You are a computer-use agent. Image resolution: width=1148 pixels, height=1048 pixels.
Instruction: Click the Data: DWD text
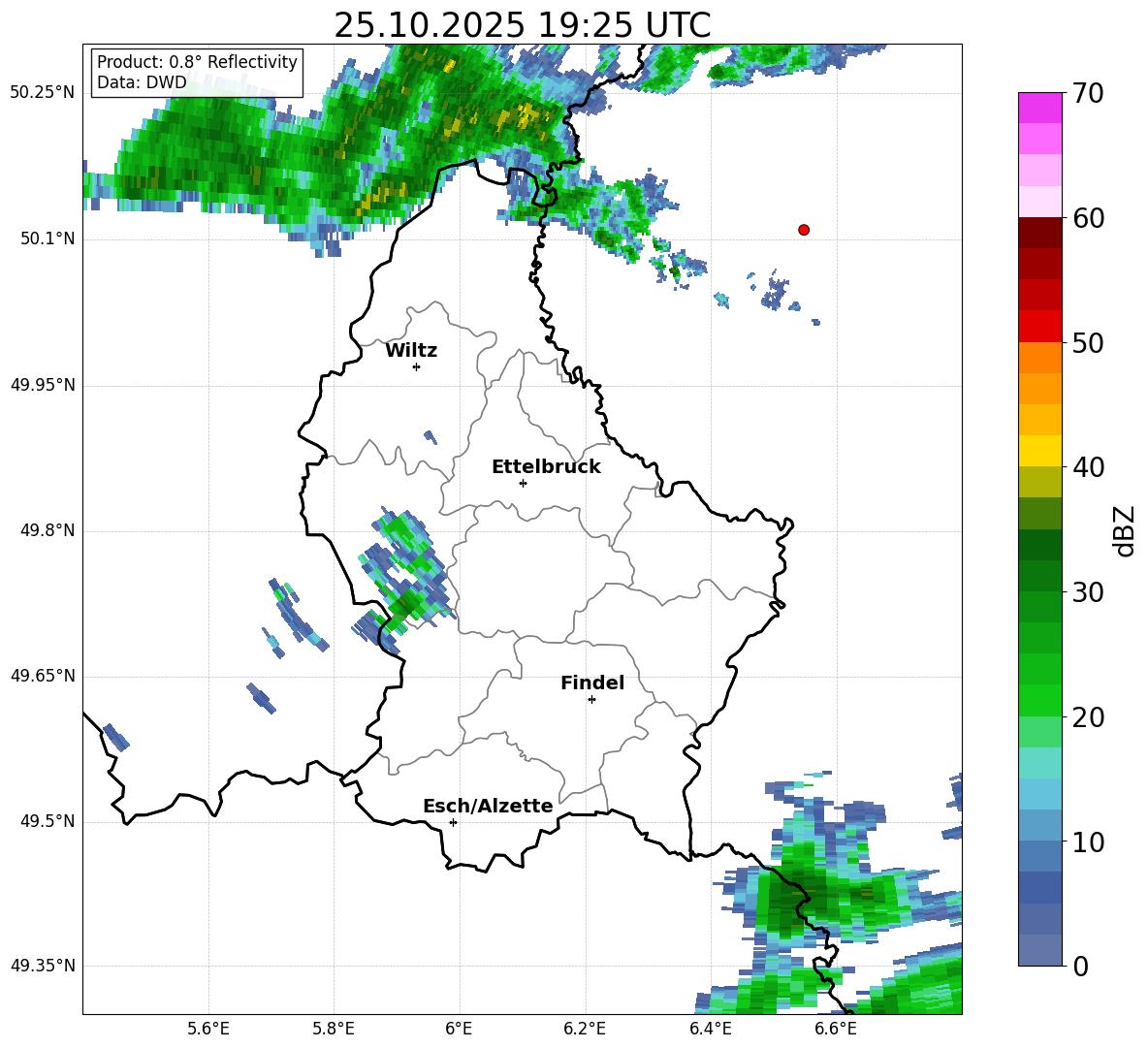tap(142, 82)
